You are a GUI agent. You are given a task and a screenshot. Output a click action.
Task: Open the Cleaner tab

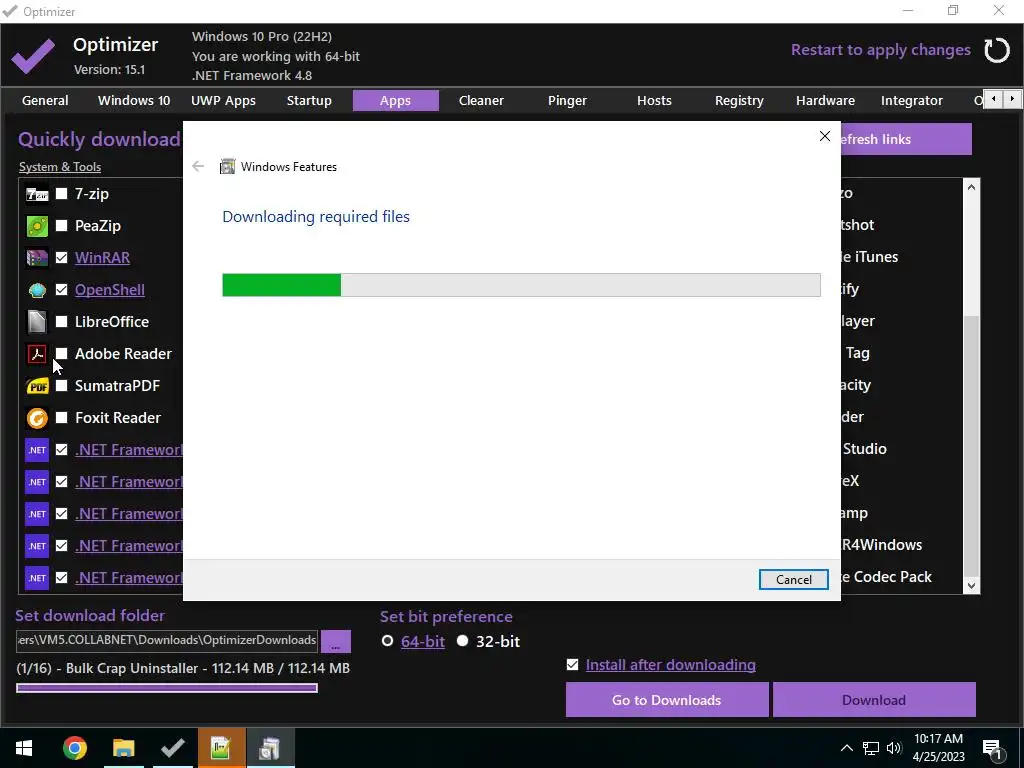pos(481,101)
